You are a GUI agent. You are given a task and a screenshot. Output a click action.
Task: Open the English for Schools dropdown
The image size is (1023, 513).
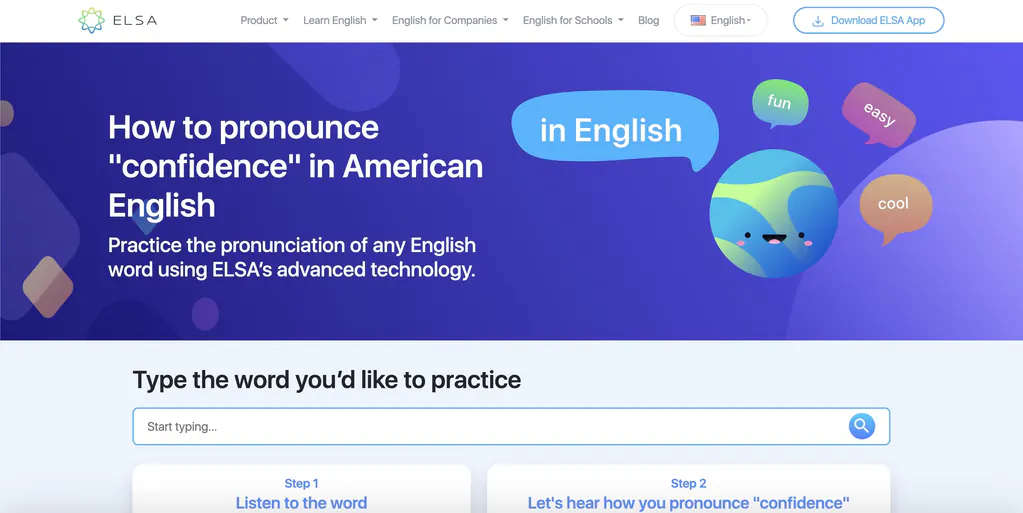point(572,20)
